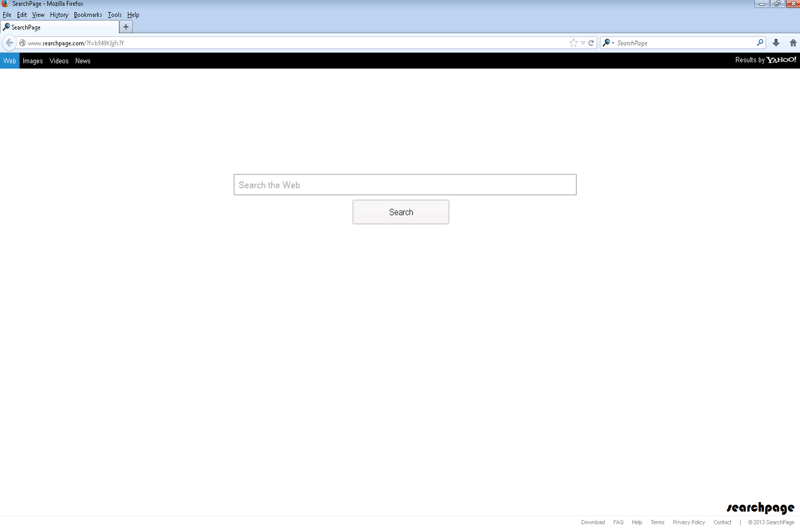
Task: Open the Bookmarks menu
Action: [87, 15]
